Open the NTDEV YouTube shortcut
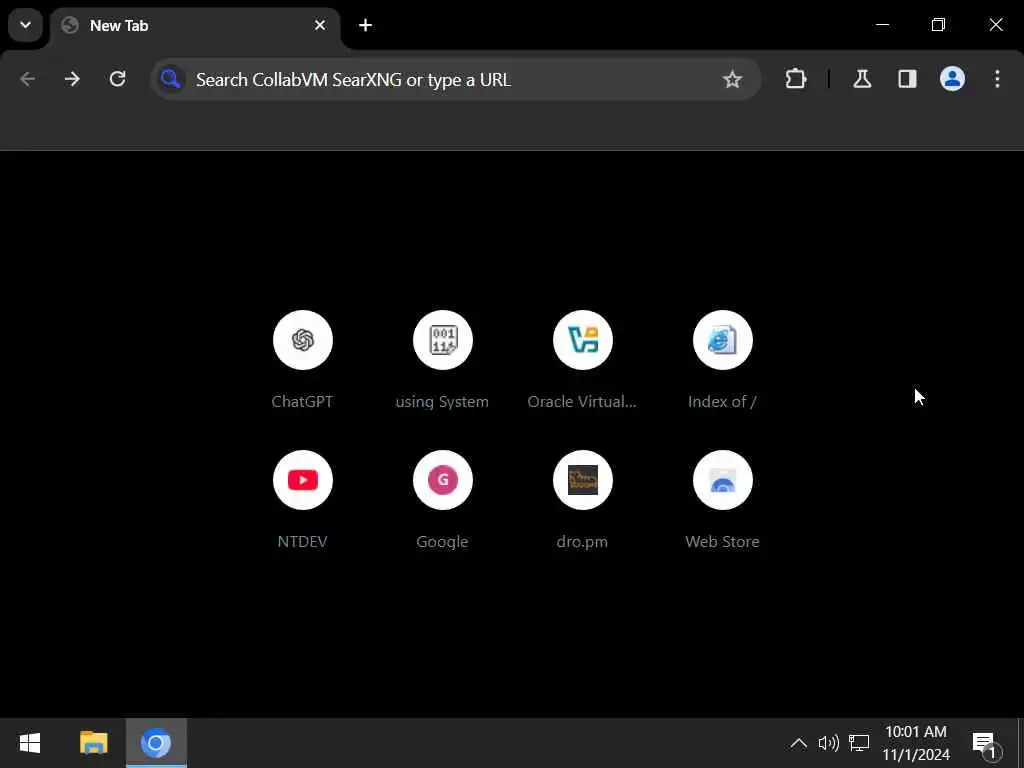The width and height of the screenshot is (1024, 768). [x=302, y=480]
